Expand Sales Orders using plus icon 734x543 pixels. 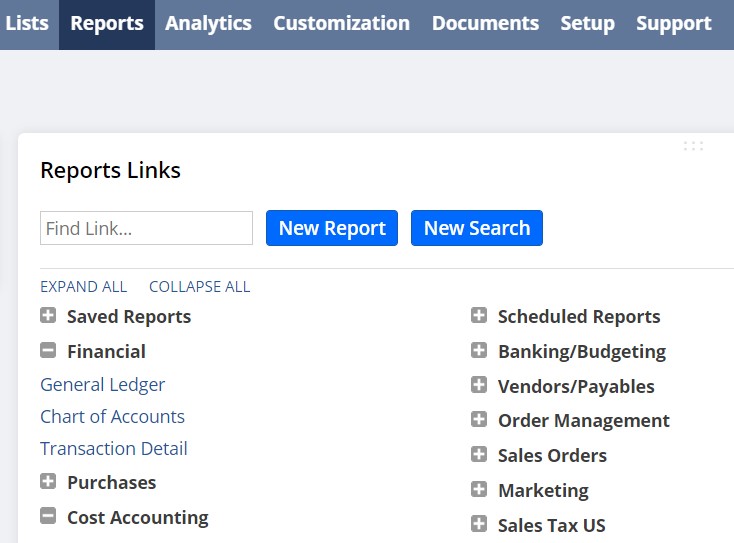tap(479, 455)
